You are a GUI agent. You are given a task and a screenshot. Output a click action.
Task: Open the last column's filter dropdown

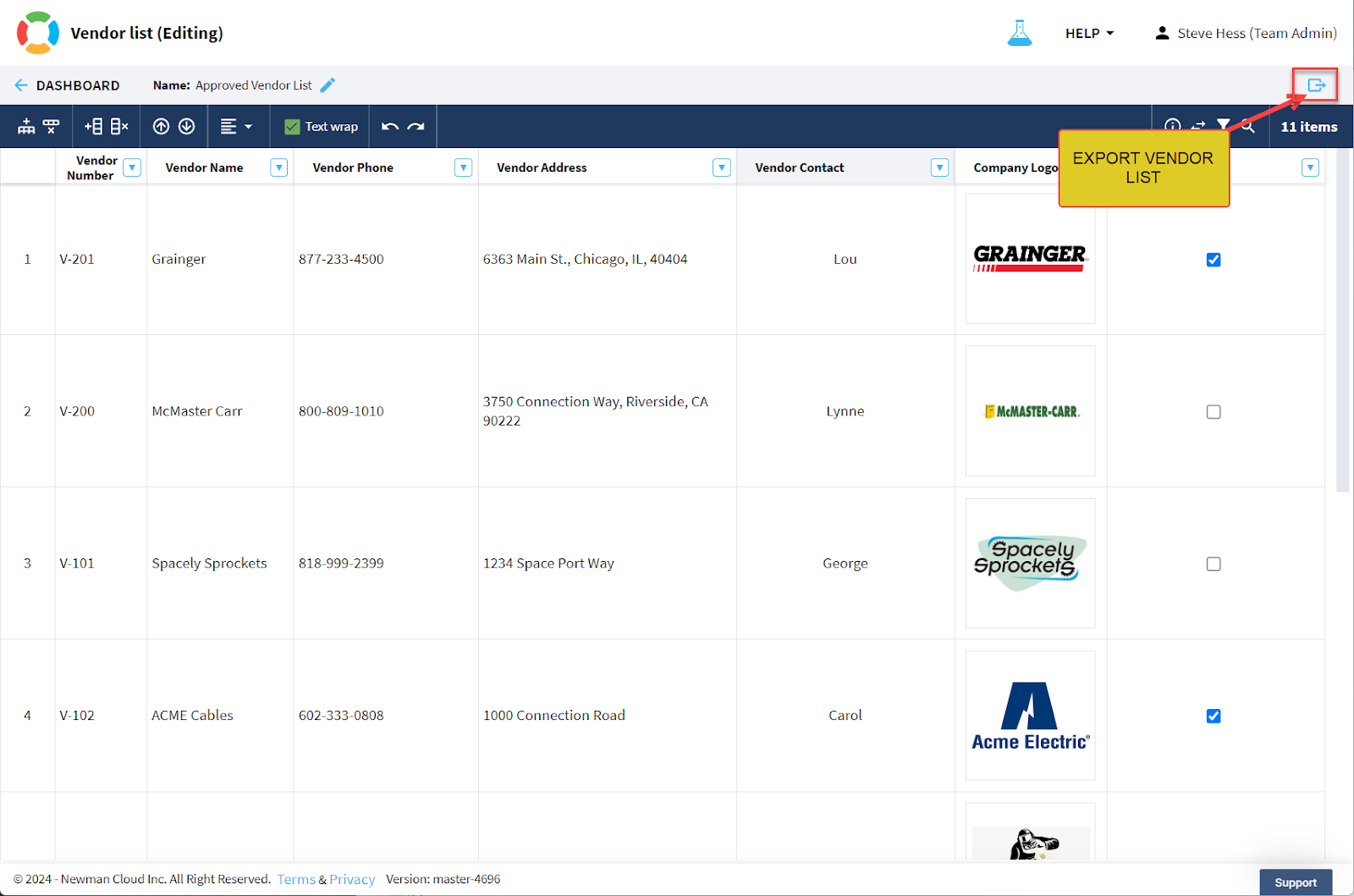point(1310,168)
